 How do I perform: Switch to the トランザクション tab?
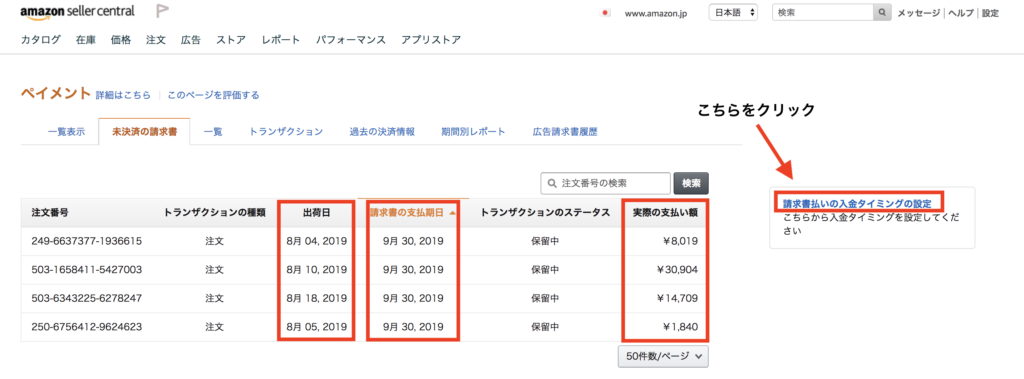coord(286,131)
